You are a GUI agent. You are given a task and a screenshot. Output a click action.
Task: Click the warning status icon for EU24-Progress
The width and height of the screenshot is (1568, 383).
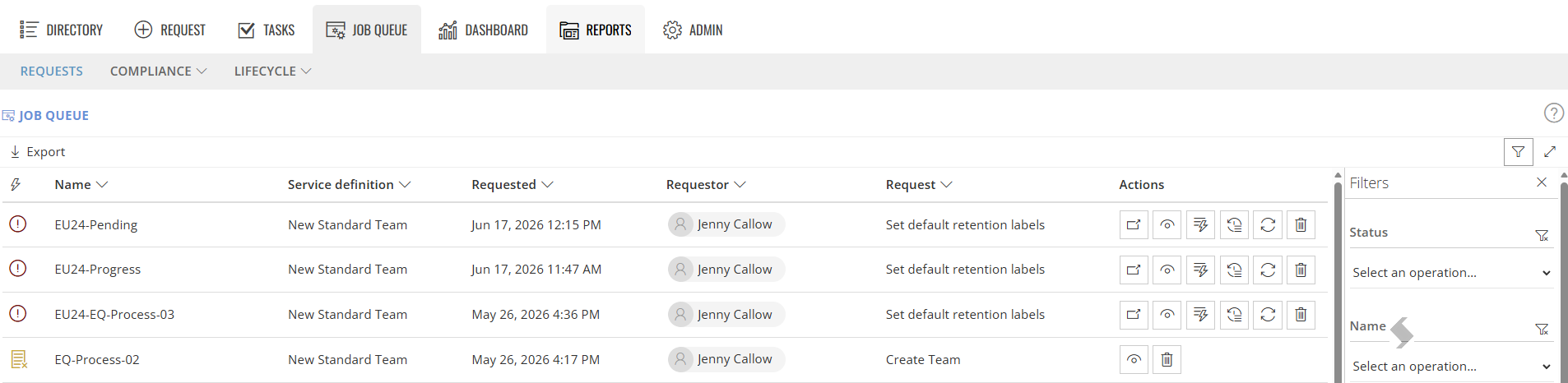(17, 268)
